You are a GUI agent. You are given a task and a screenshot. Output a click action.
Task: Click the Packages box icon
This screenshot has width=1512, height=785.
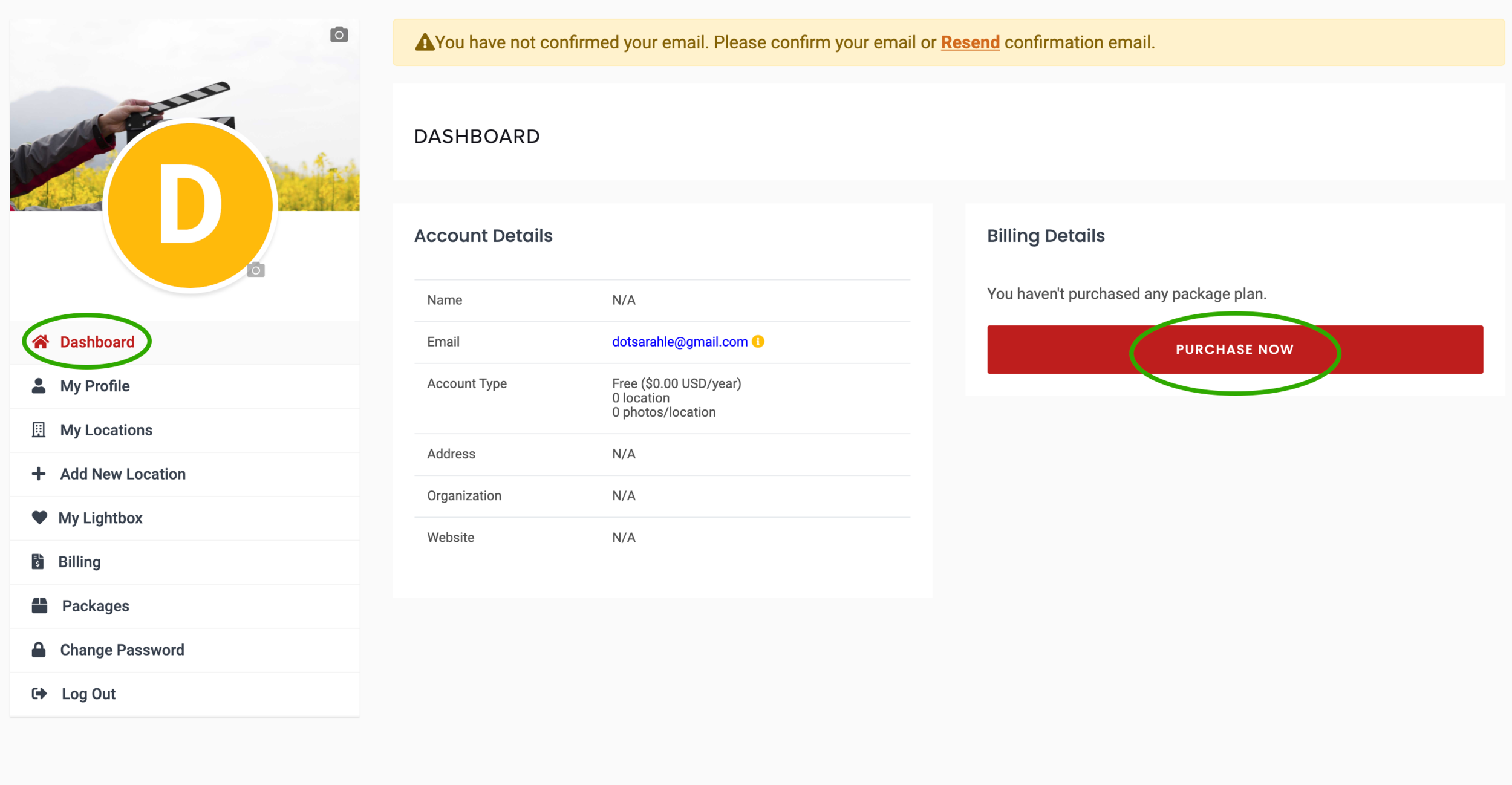click(39, 605)
